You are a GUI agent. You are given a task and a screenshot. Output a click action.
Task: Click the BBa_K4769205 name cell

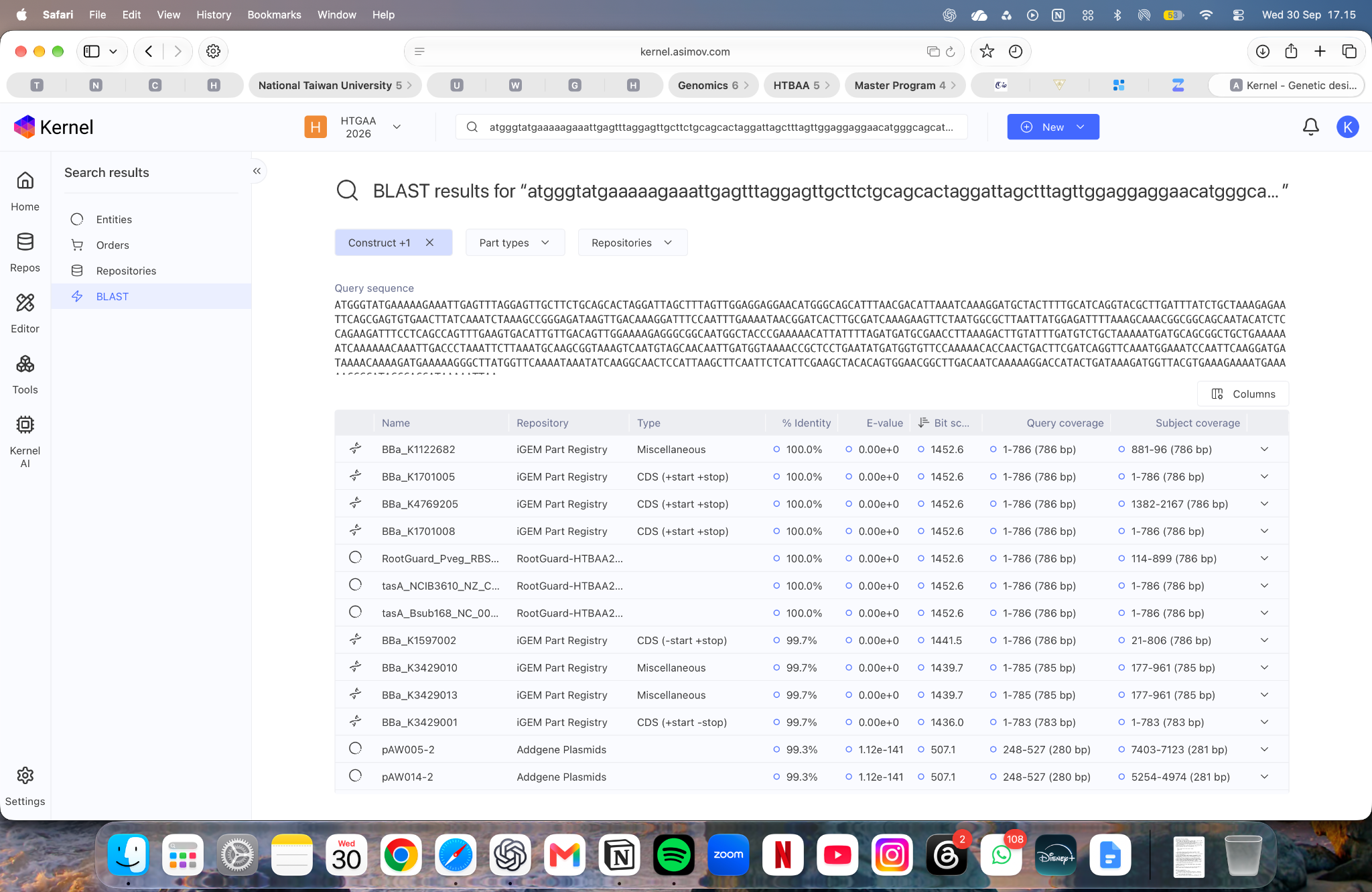[420, 504]
